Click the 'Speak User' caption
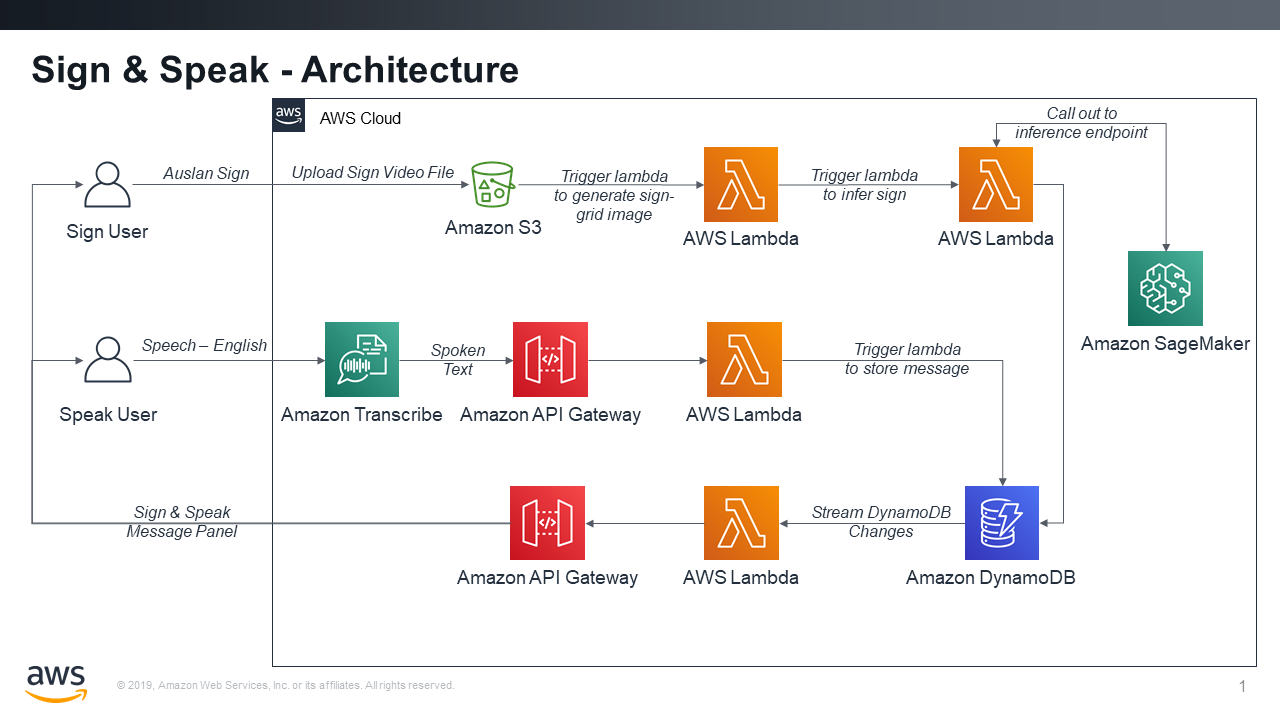 108,414
